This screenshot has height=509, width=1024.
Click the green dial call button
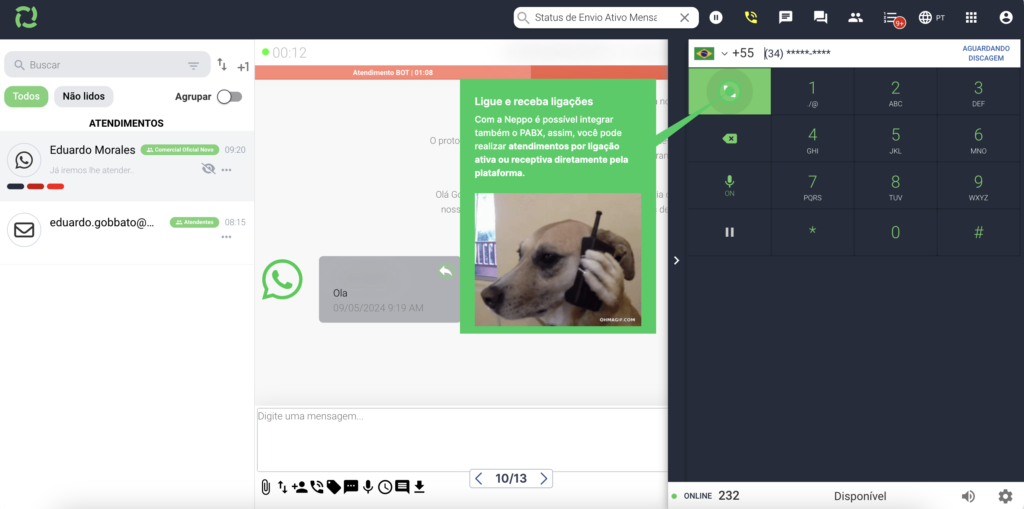point(729,92)
